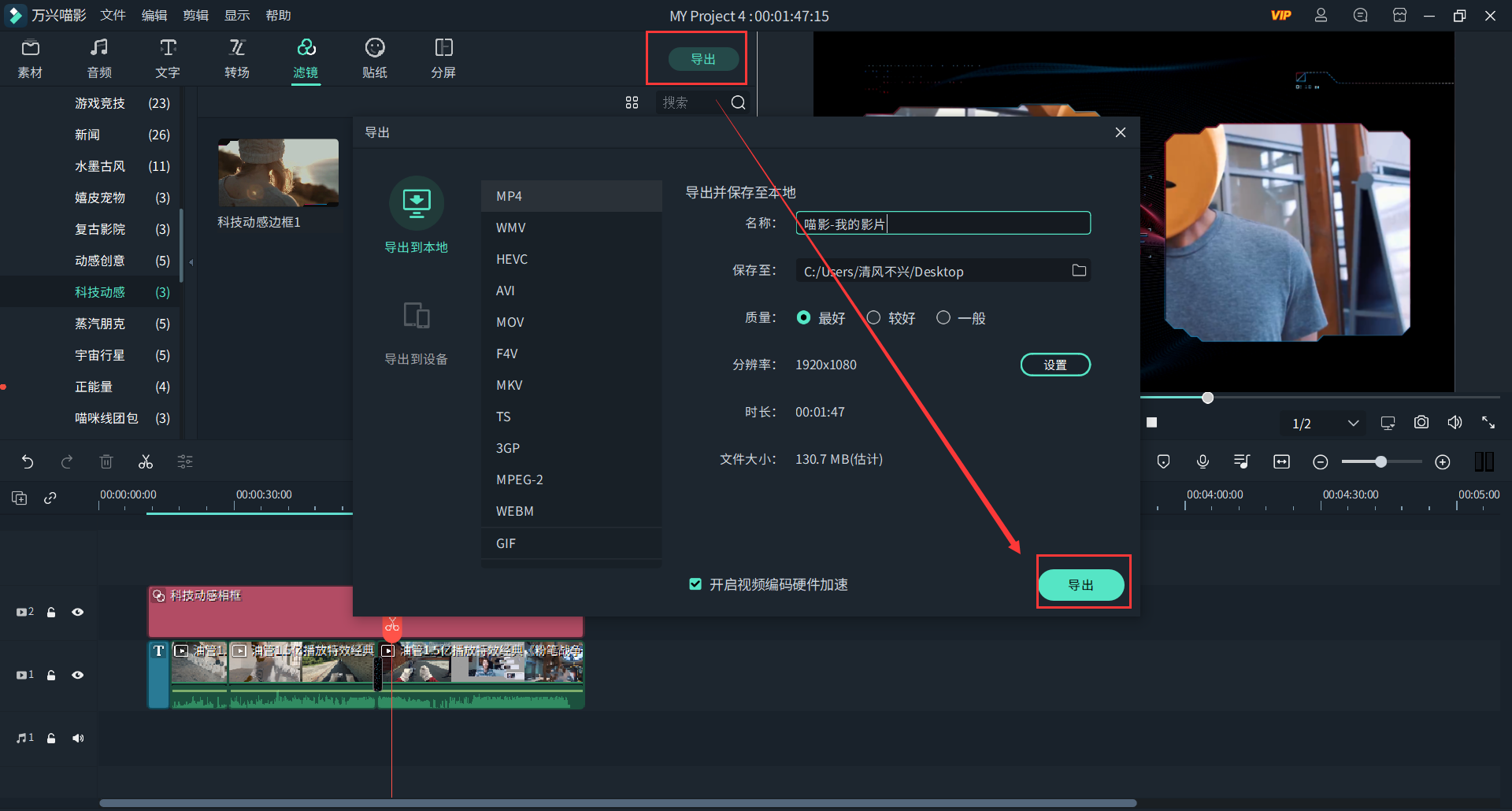Viewport: 1512px width, 811px height.
Task: Click the delete clip trash icon
Action: [106, 461]
